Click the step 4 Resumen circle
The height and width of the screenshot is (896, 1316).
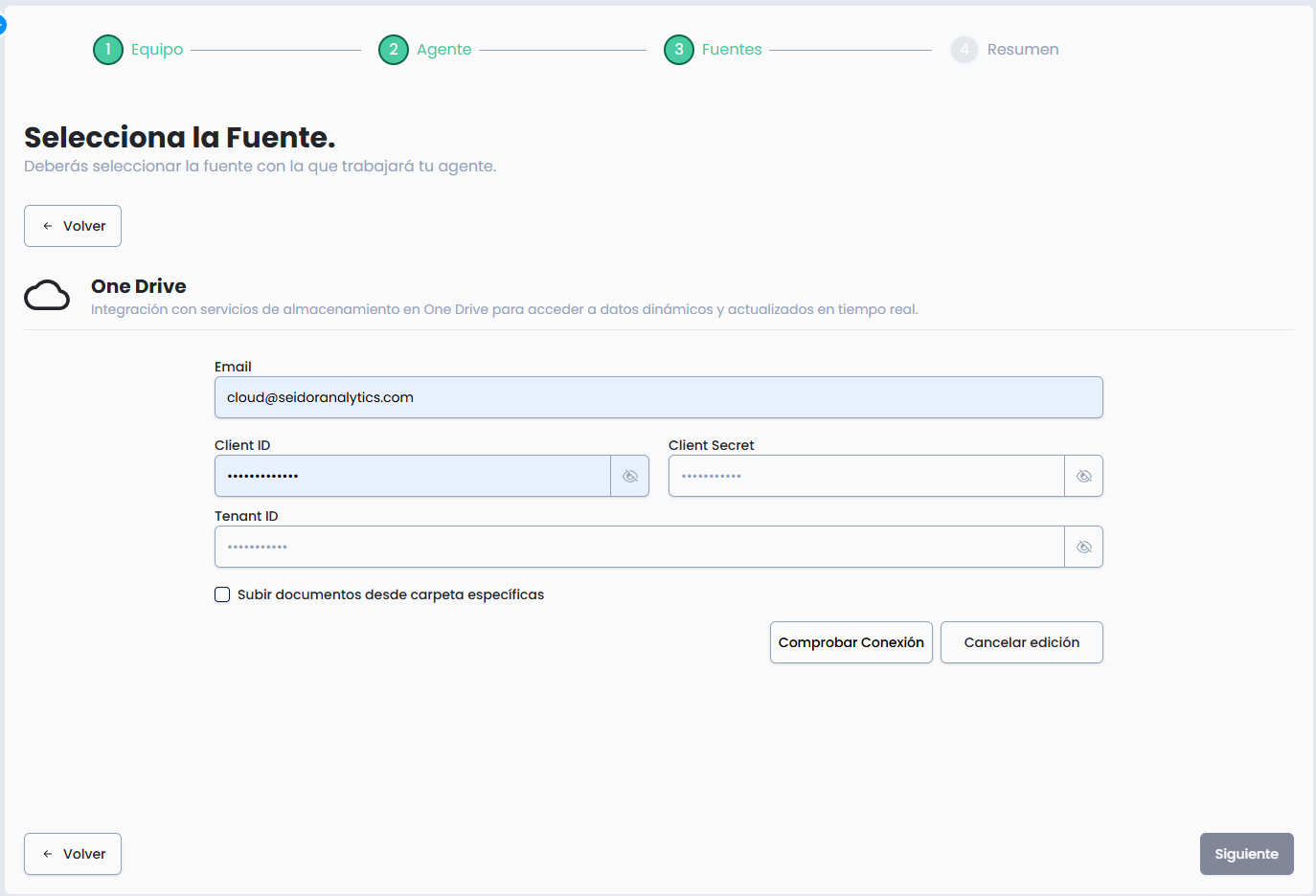[x=964, y=50]
